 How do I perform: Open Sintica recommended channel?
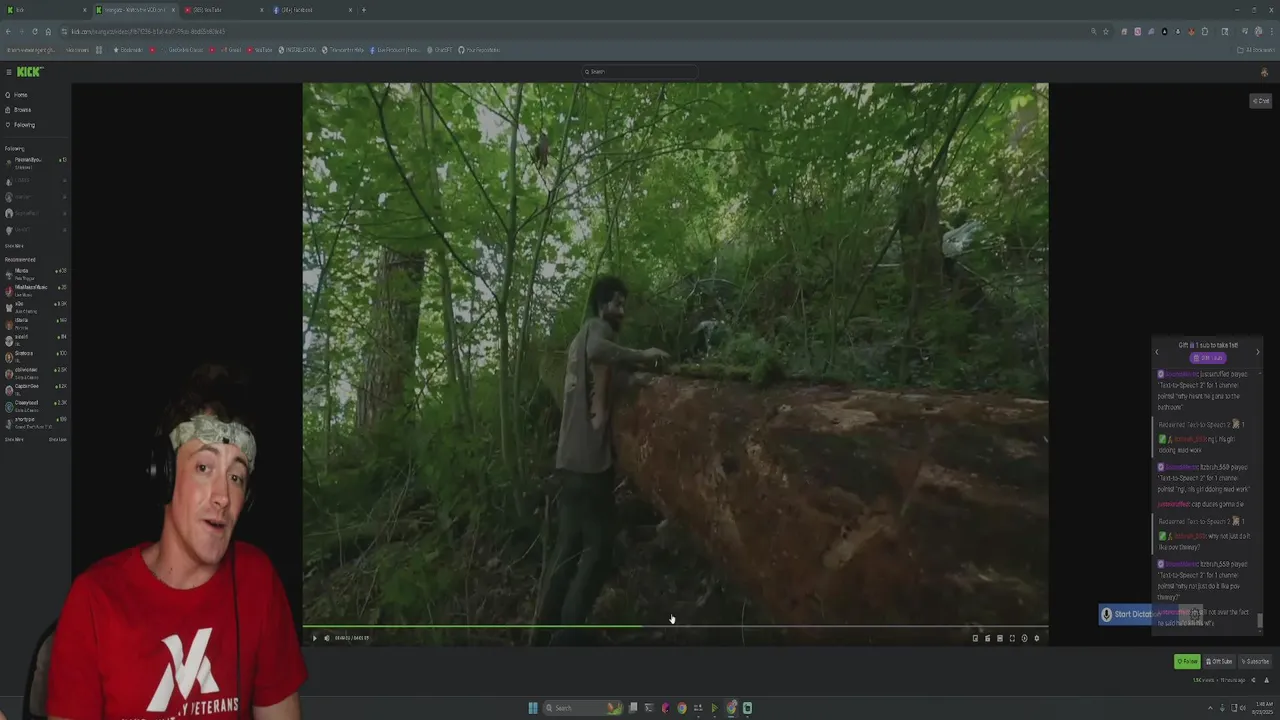coord(36,355)
